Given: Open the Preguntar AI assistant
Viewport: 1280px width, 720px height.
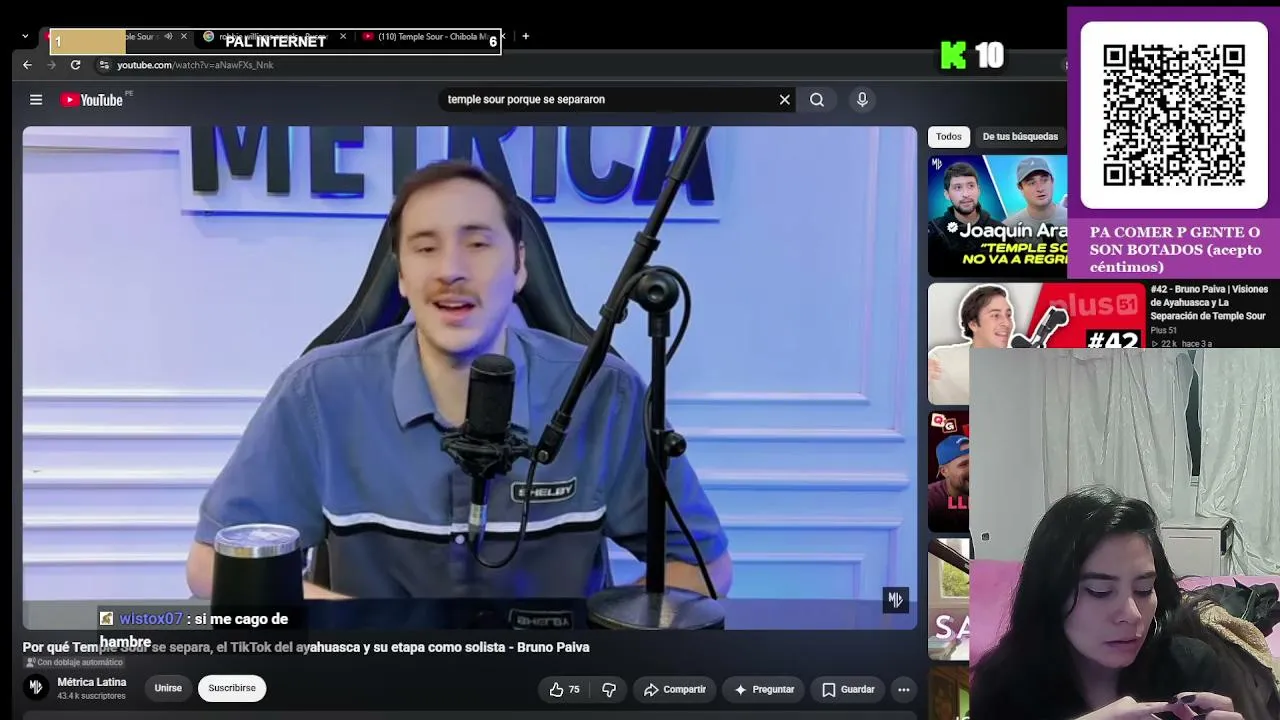Looking at the screenshot, I should tap(764, 689).
